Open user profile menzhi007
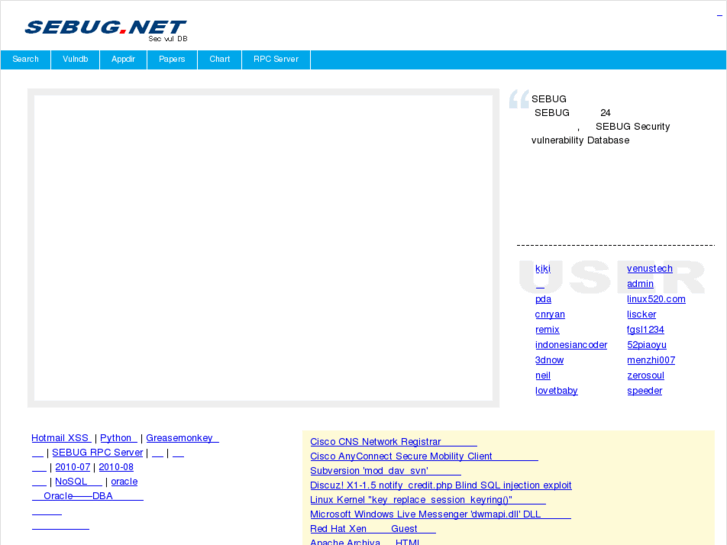The height and width of the screenshot is (545, 727). pos(651,360)
